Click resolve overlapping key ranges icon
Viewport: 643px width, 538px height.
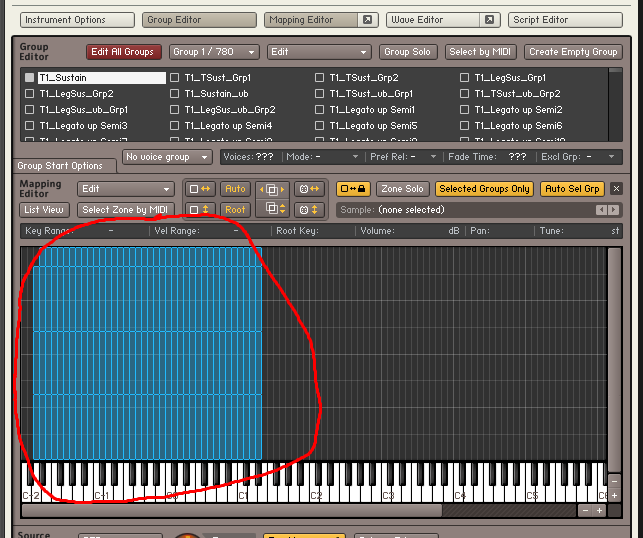click(x=272, y=189)
